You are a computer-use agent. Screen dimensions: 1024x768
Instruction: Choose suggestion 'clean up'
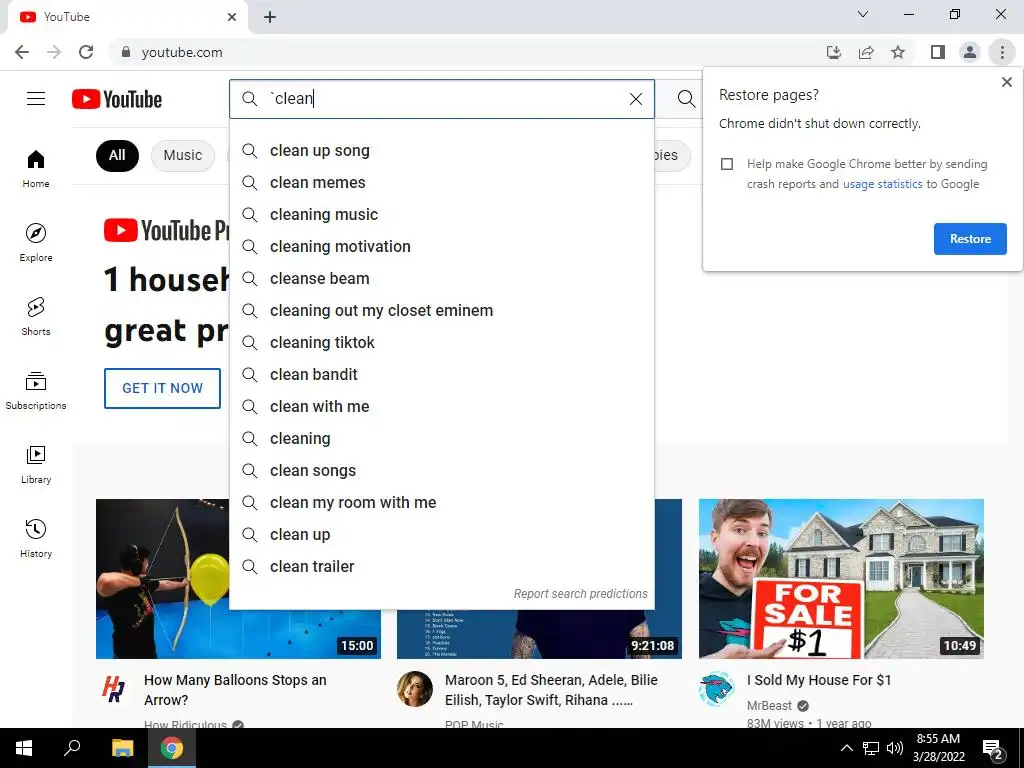[441, 535]
